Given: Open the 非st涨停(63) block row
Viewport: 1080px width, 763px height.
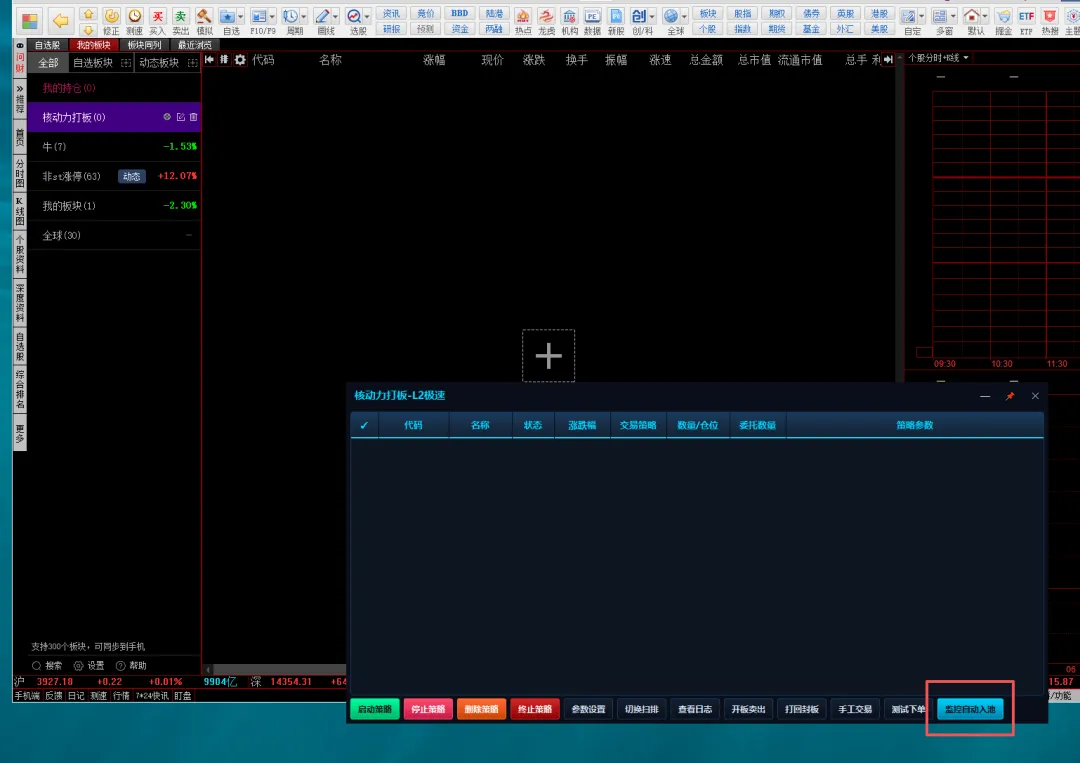Looking at the screenshot, I should click(x=114, y=176).
